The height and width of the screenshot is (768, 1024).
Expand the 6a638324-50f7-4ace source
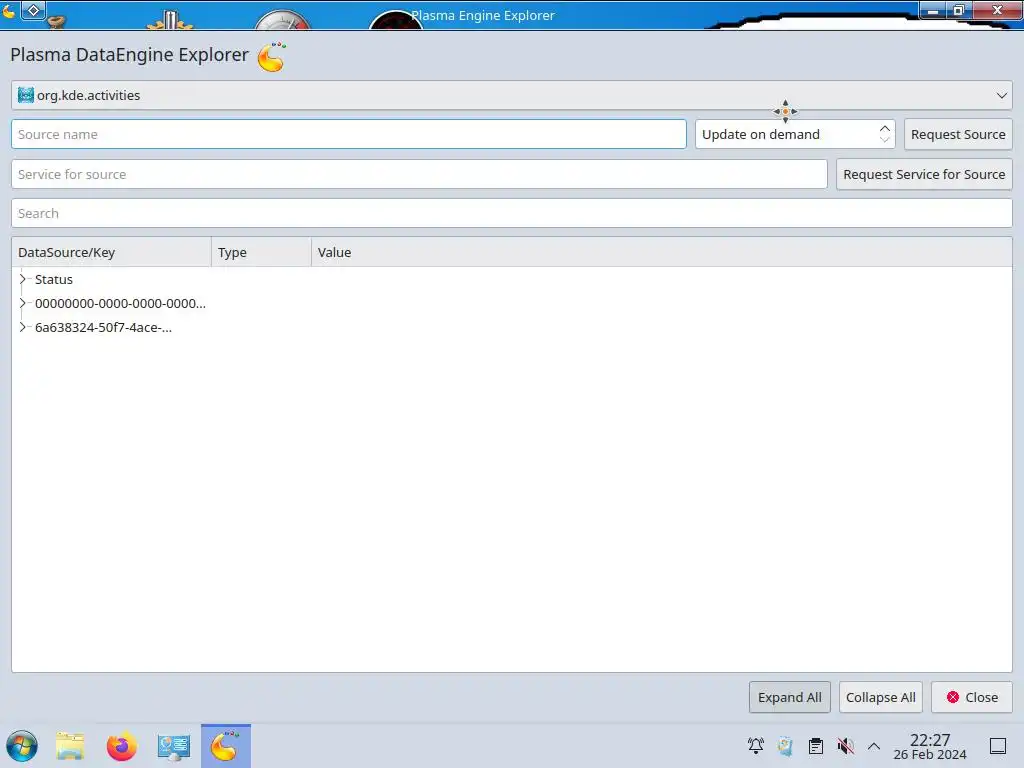tap(23, 327)
